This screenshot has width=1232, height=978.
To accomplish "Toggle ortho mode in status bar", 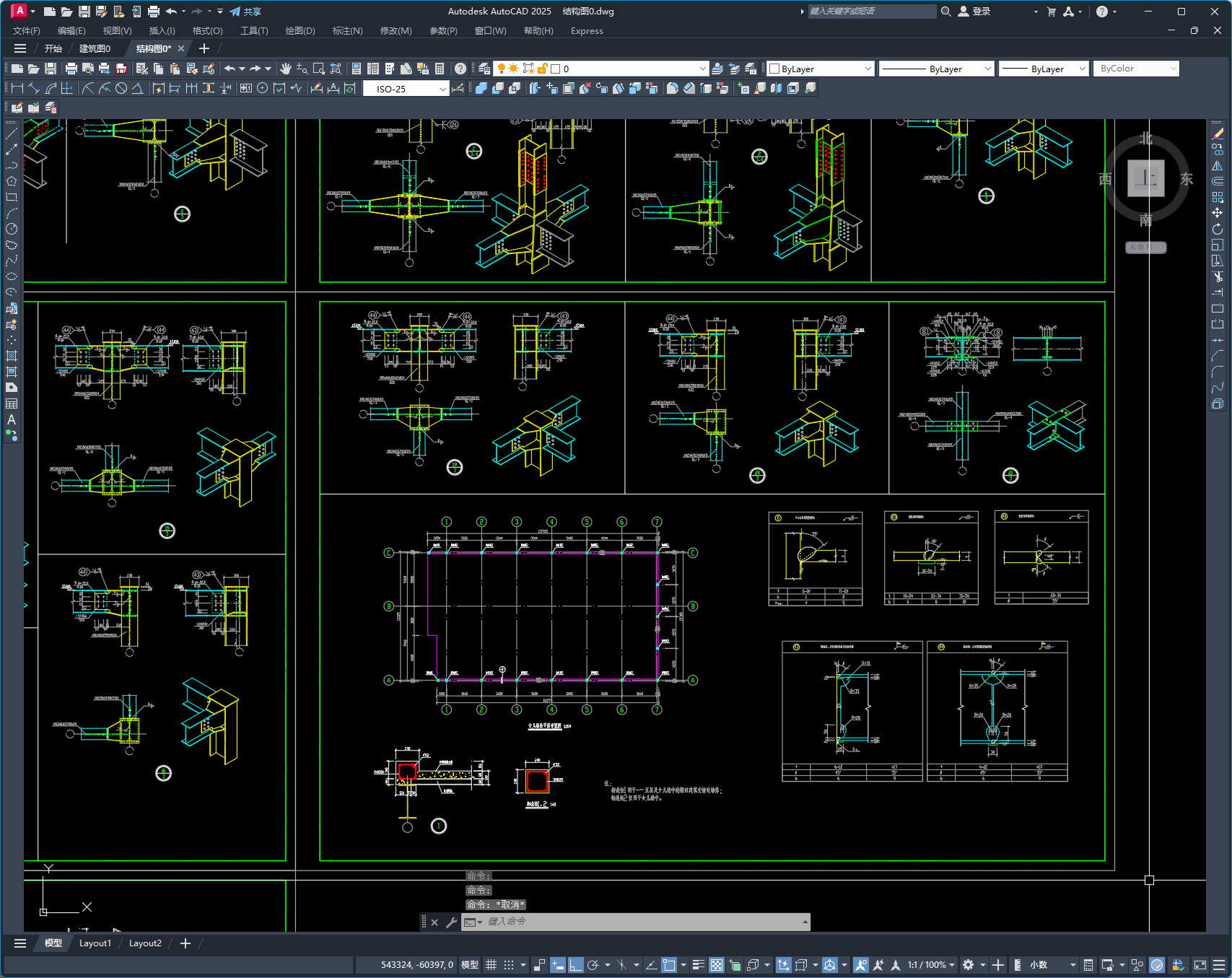I will (x=576, y=964).
